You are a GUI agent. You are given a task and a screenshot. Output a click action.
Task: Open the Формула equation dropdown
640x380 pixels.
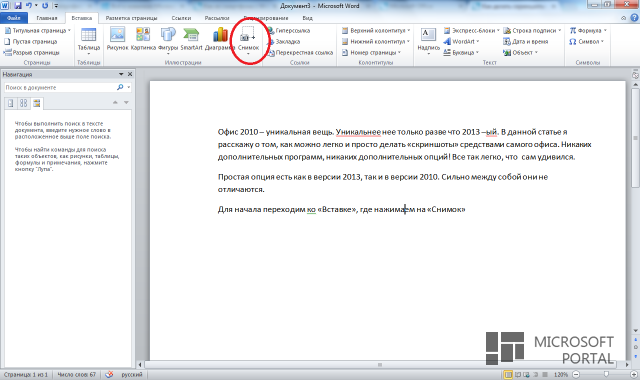click(588, 31)
